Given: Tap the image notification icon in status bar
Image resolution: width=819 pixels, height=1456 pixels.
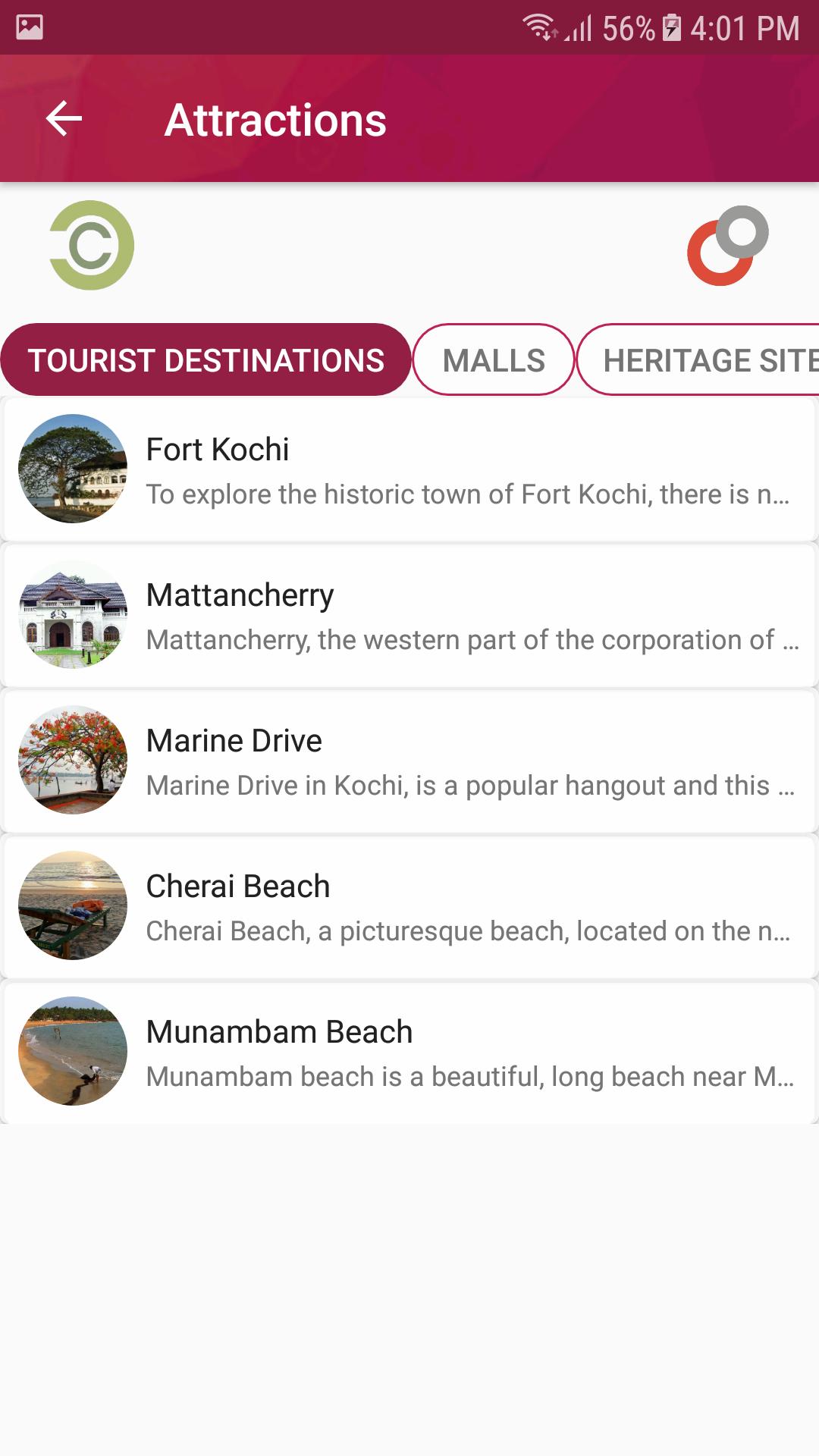Looking at the screenshot, I should 30,27.
